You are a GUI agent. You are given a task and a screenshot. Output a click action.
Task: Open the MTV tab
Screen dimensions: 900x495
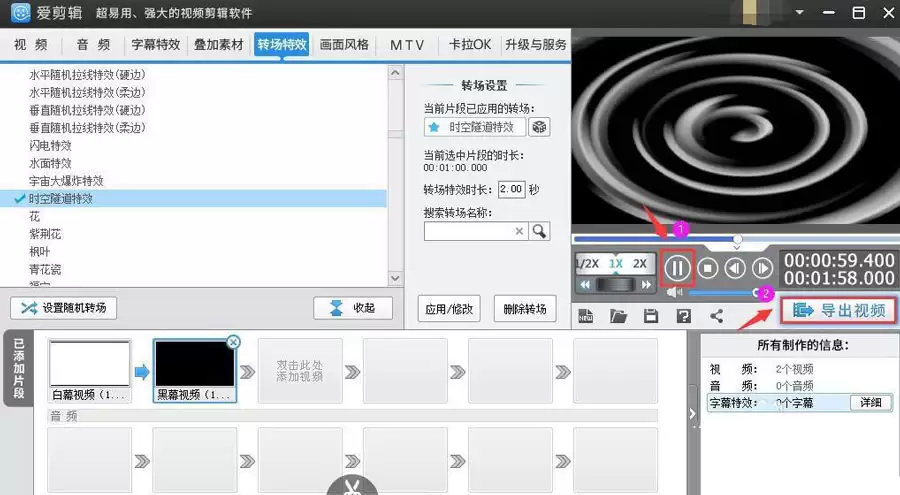tap(407, 44)
